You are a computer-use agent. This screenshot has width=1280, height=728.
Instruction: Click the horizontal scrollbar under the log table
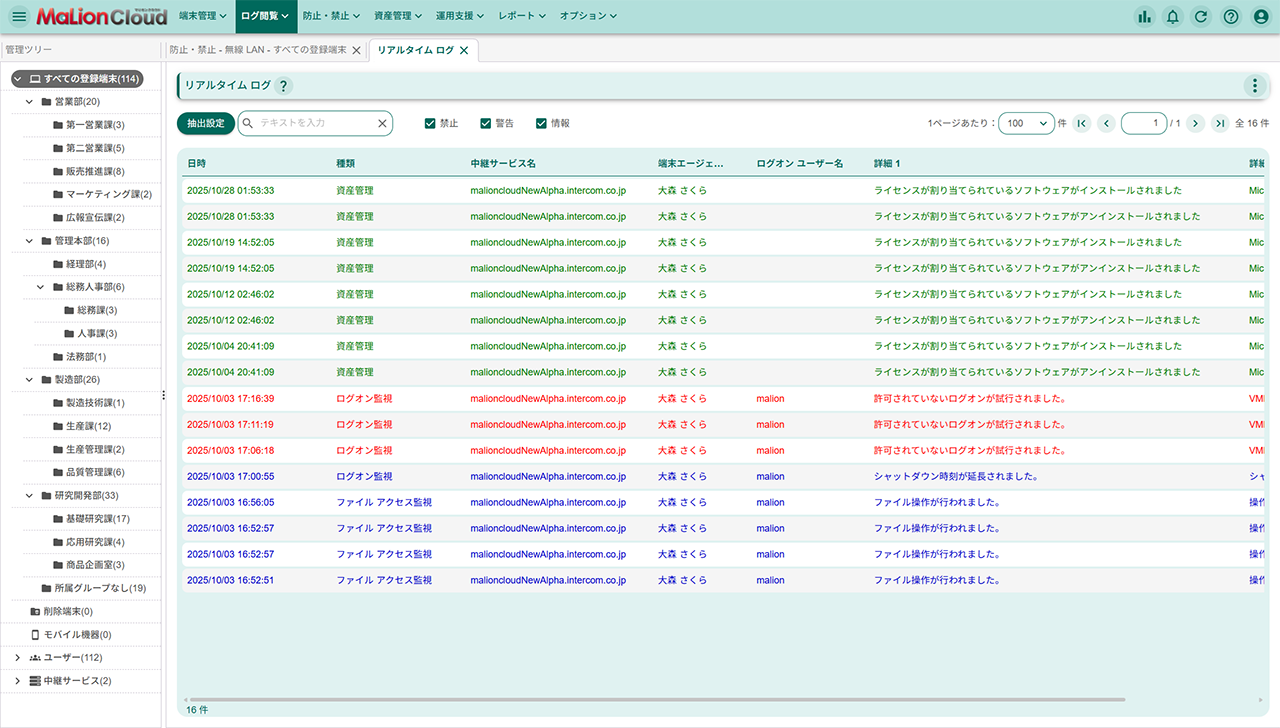point(655,699)
